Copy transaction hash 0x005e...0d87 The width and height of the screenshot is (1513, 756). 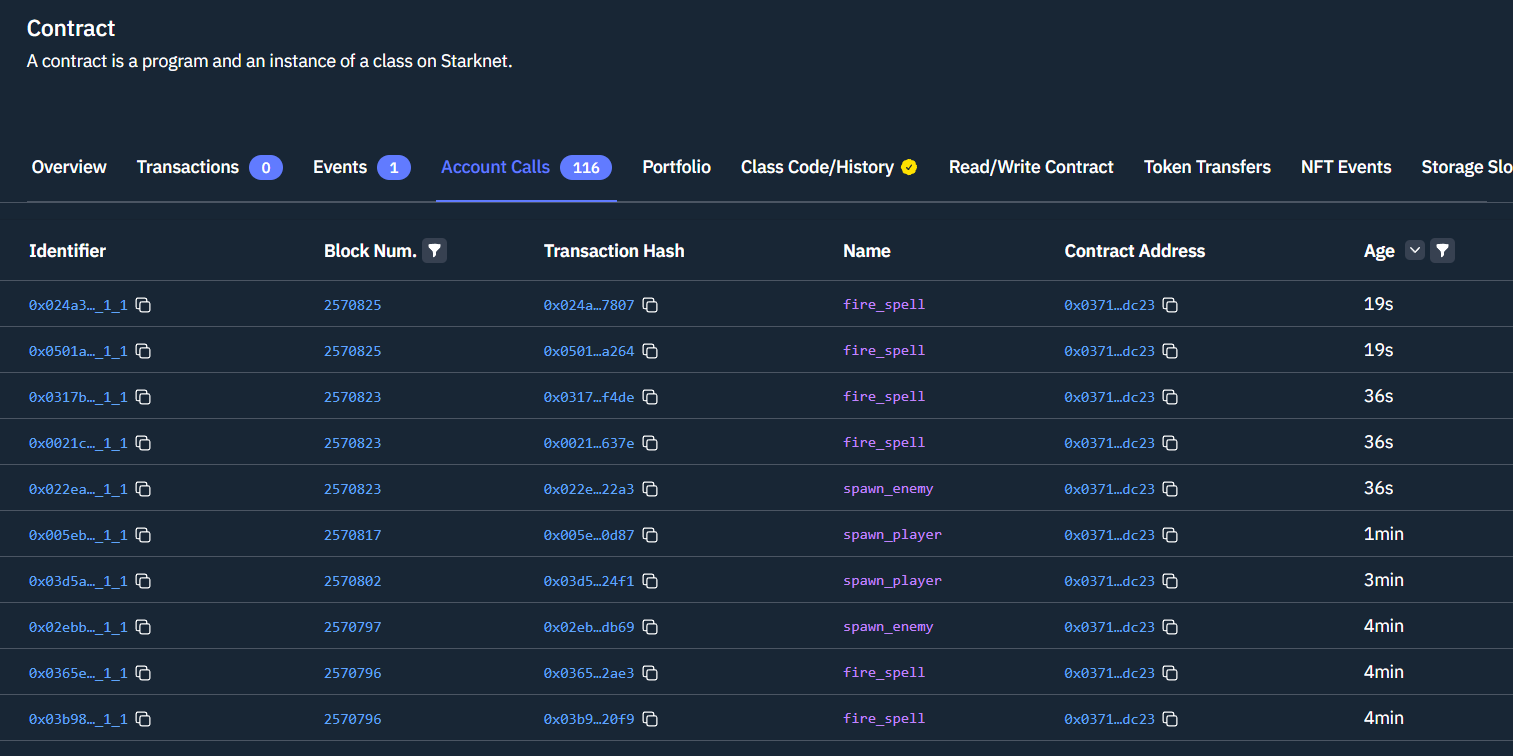(650, 535)
